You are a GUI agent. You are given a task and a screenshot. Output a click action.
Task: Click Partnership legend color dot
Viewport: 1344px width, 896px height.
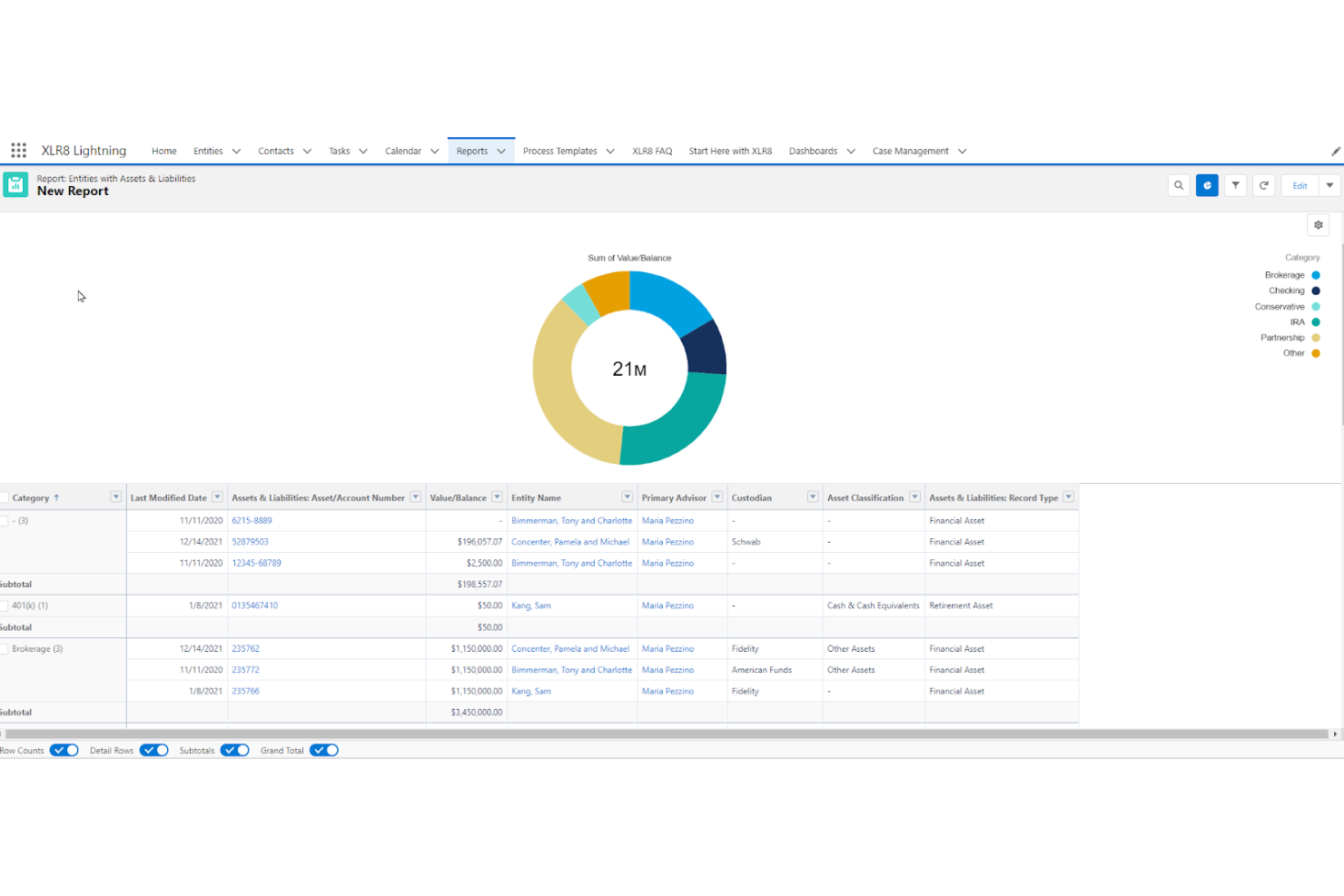point(1316,338)
